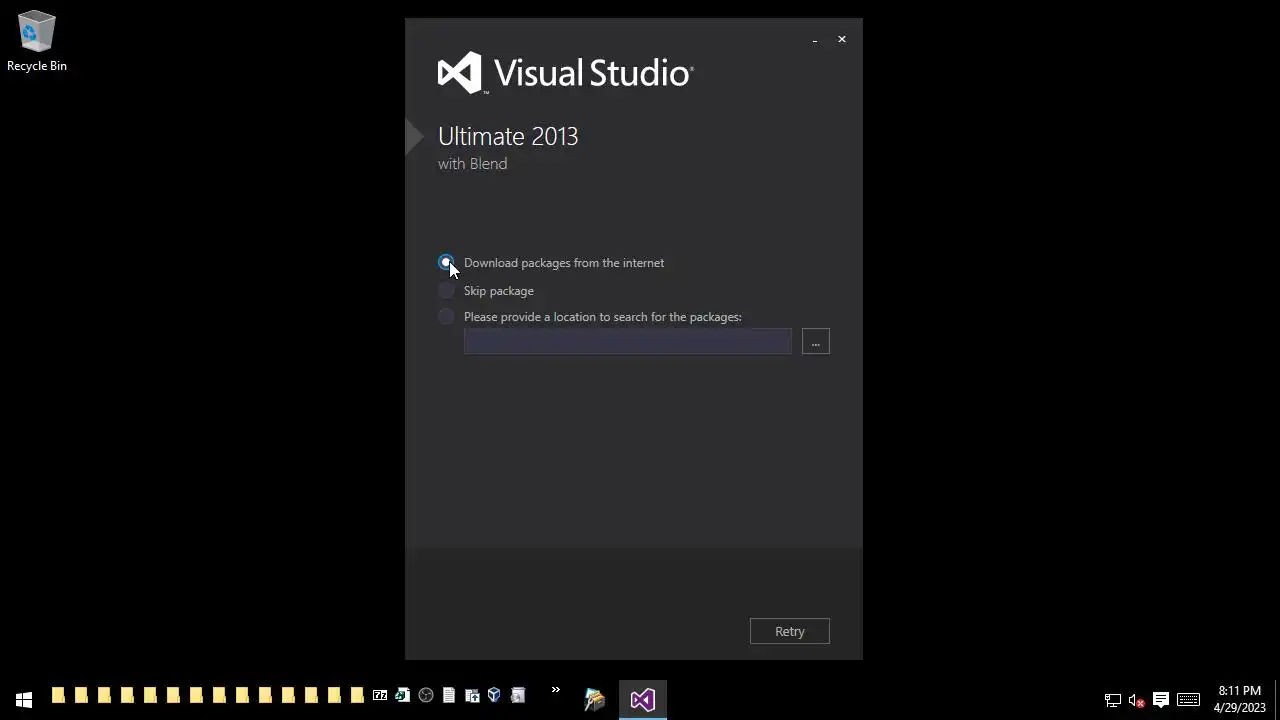Open the round OBS-style taskbar icon
This screenshot has height=720, width=1280.
coord(426,696)
